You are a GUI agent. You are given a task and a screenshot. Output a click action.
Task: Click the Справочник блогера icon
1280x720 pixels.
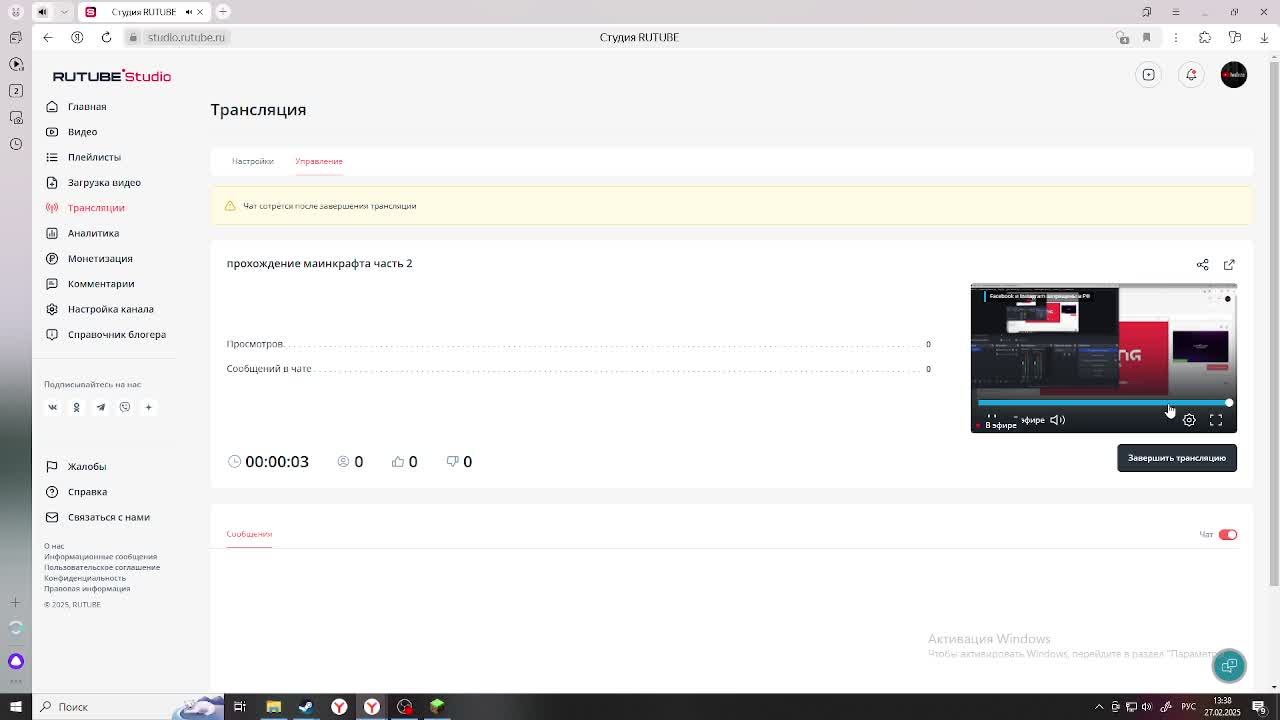(x=52, y=334)
